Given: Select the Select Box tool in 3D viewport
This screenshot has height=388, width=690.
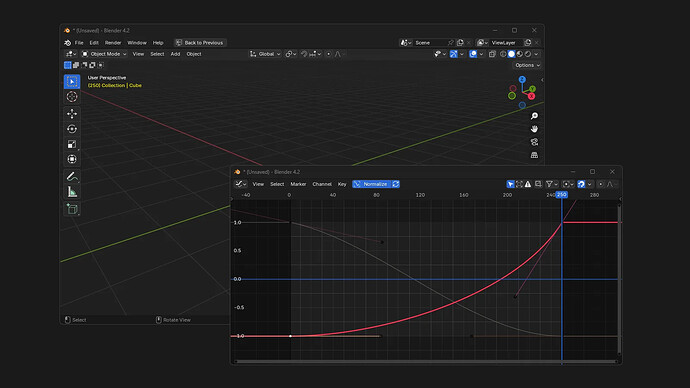Looking at the screenshot, I should (72, 81).
